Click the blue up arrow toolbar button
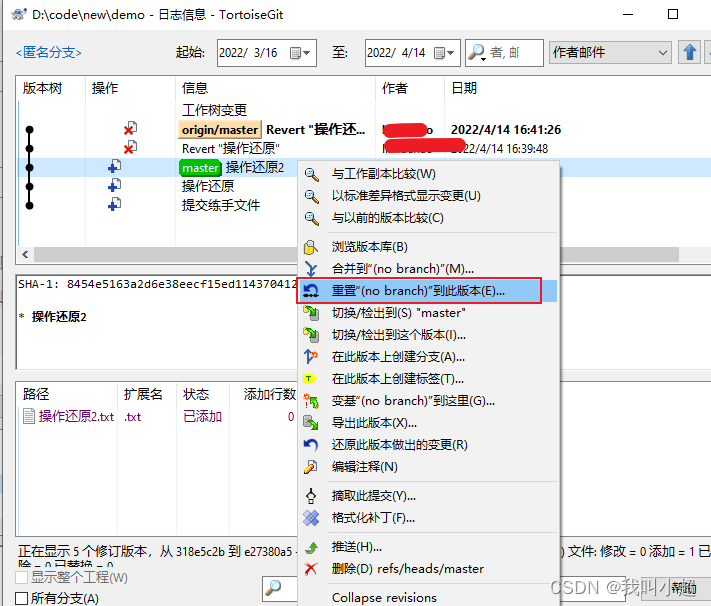711x606 pixels. [x=690, y=52]
